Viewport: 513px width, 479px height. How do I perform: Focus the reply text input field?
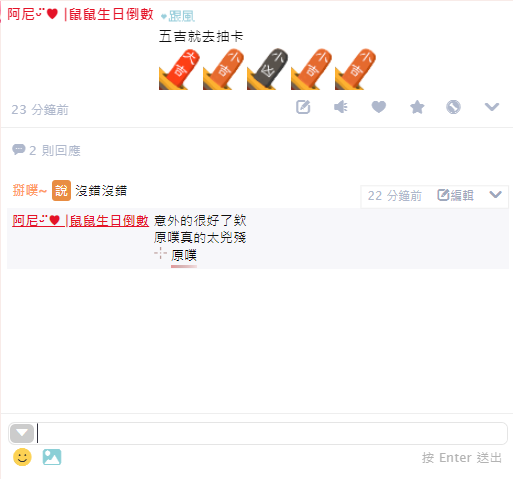(x=272, y=433)
